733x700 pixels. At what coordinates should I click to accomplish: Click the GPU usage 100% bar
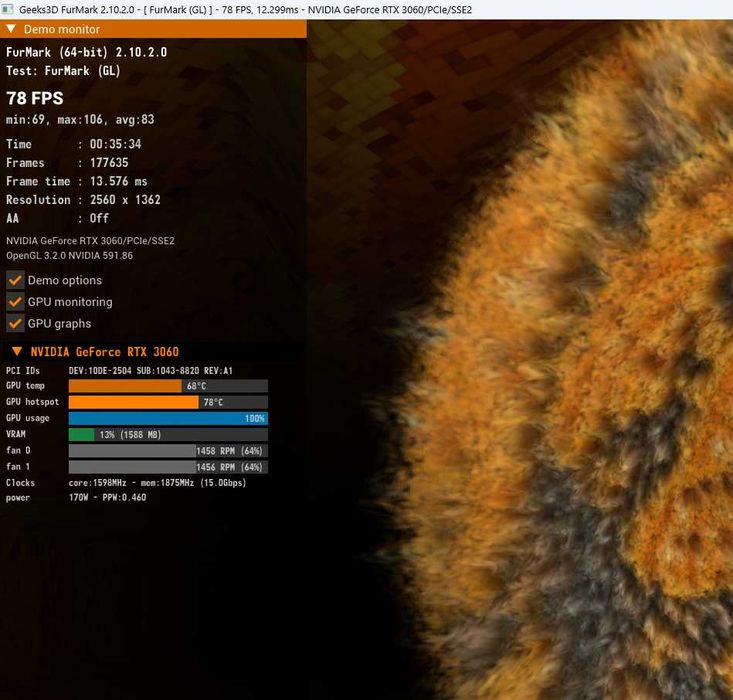point(168,418)
